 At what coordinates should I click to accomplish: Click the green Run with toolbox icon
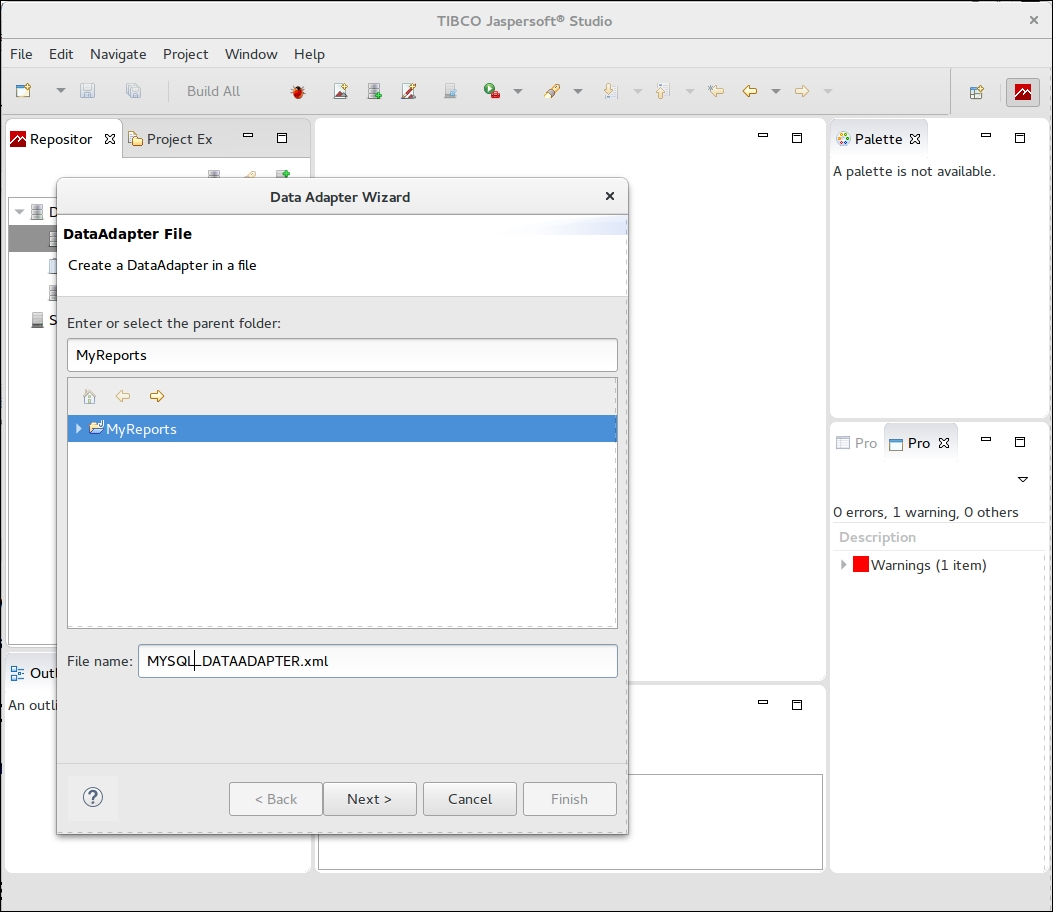tap(492, 91)
